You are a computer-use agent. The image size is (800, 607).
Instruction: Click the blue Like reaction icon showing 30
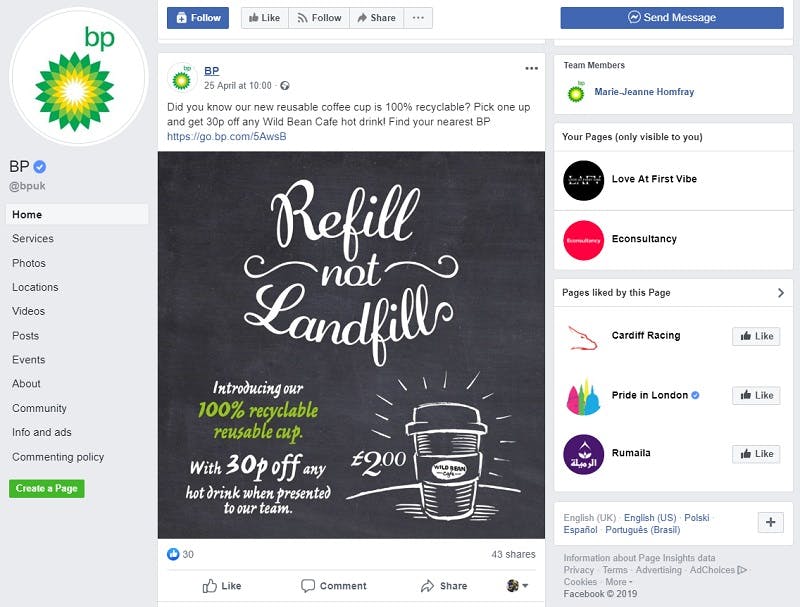pyautogui.click(x=173, y=554)
